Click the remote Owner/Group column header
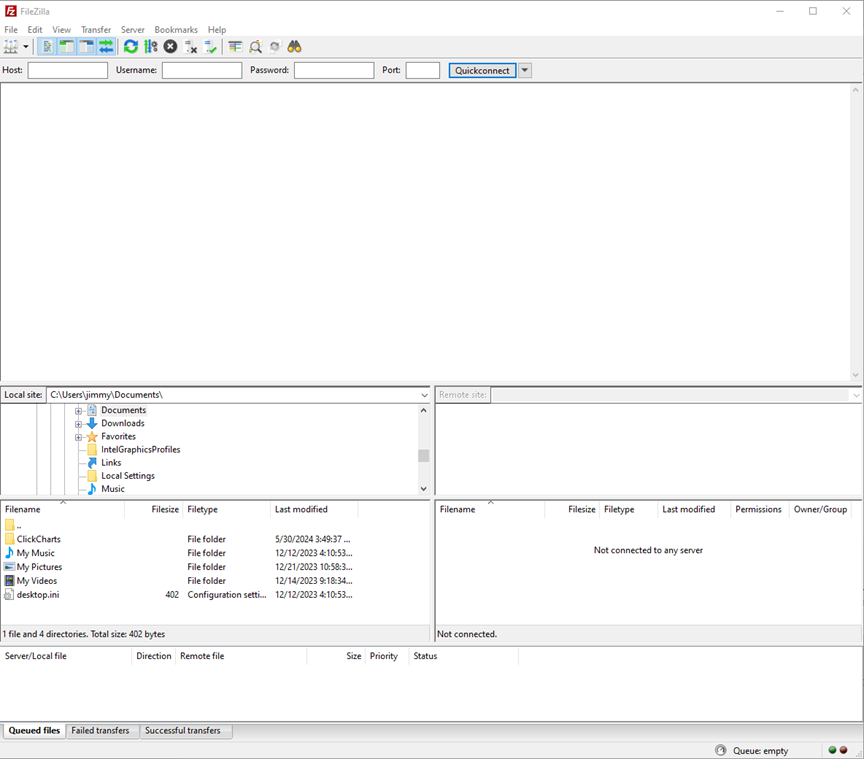The width and height of the screenshot is (864, 759). click(820, 509)
